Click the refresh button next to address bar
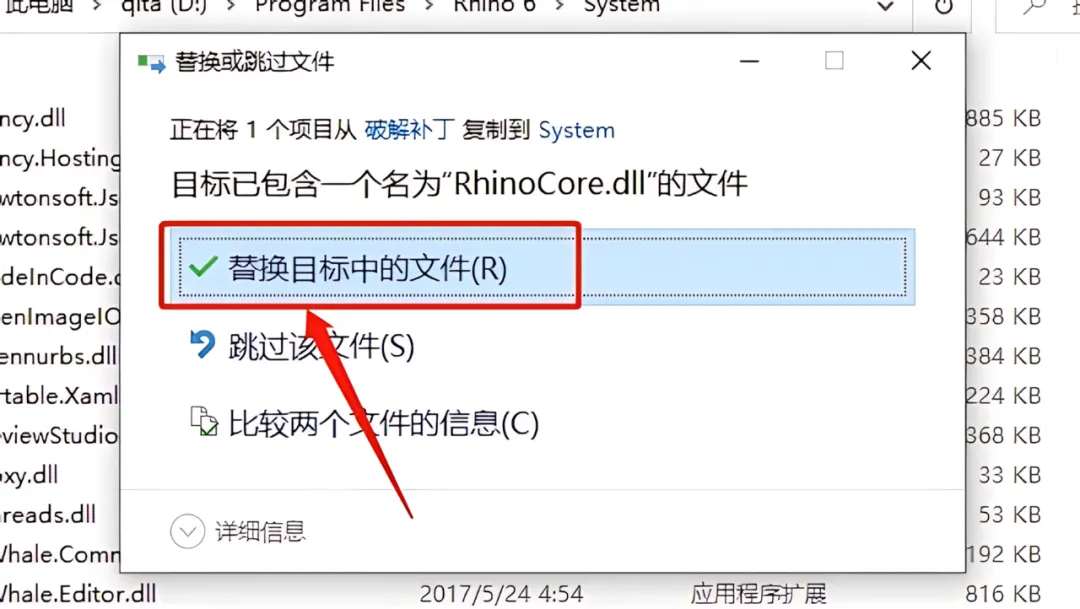 click(x=944, y=7)
